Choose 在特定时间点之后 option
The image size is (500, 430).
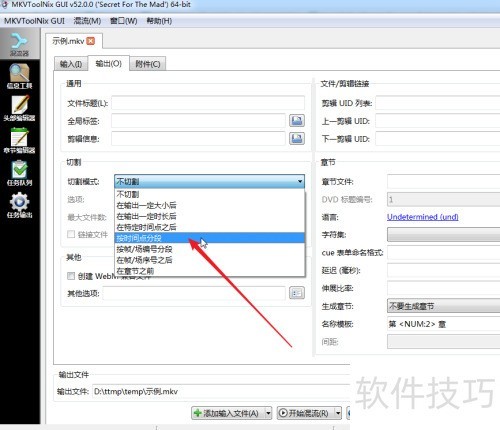pyautogui.click(x=210, y=227)
